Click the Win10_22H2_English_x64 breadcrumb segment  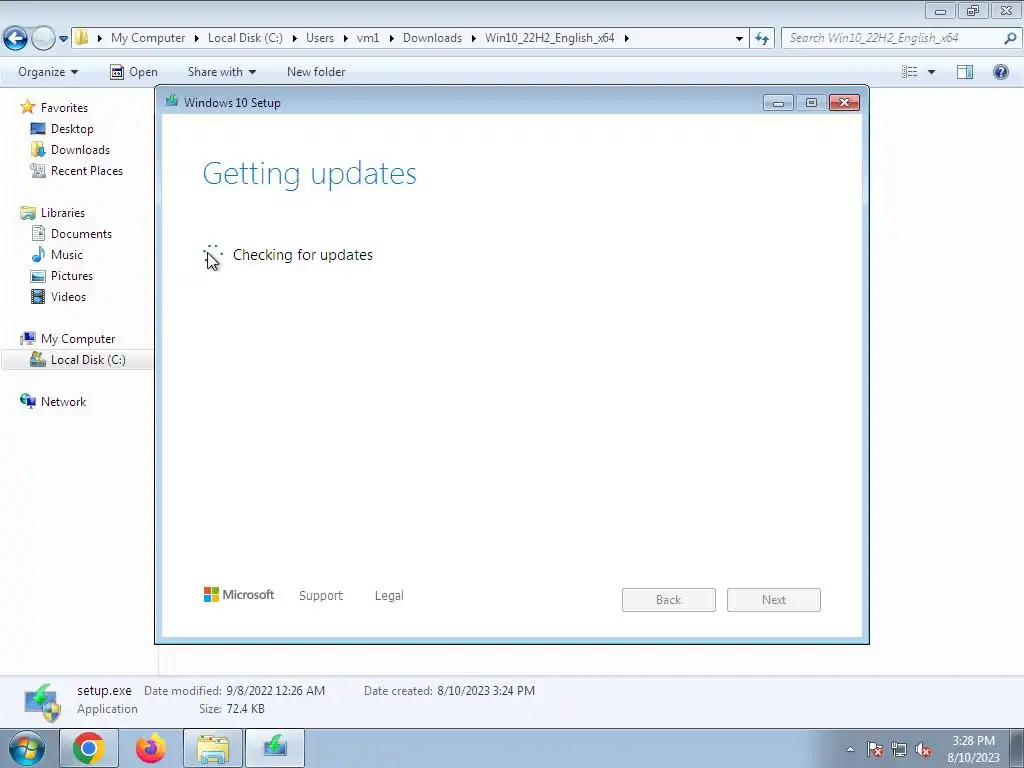coord(549,38)
